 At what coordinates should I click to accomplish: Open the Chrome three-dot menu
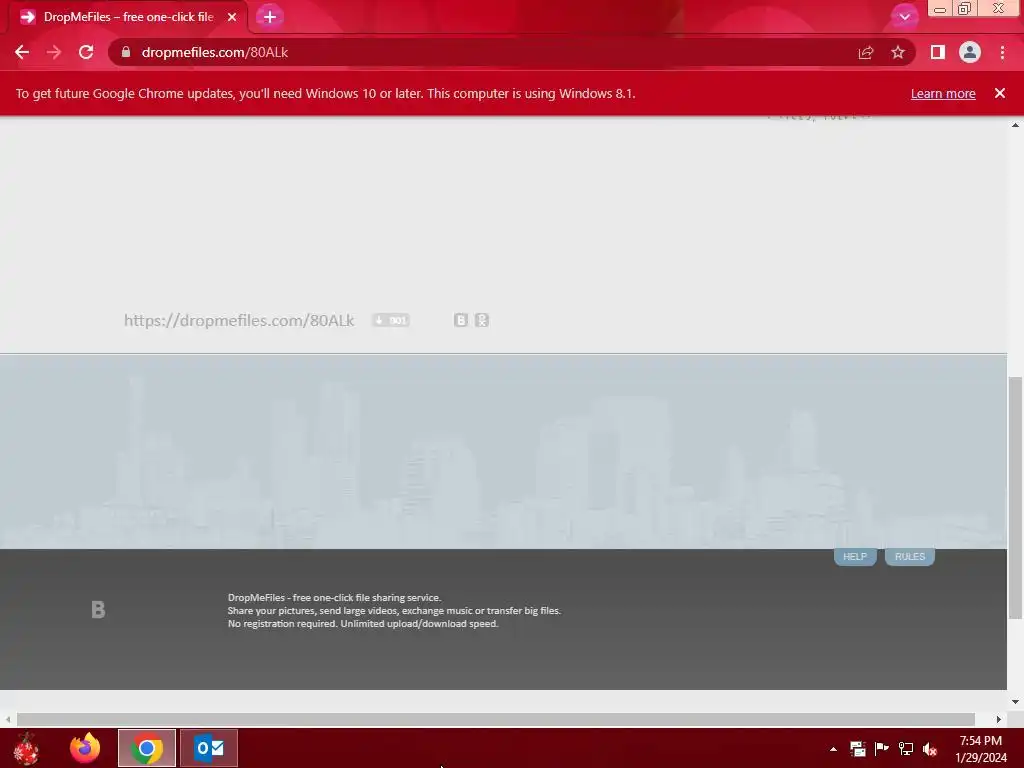pyautogui.click(x=1002, y=52)
